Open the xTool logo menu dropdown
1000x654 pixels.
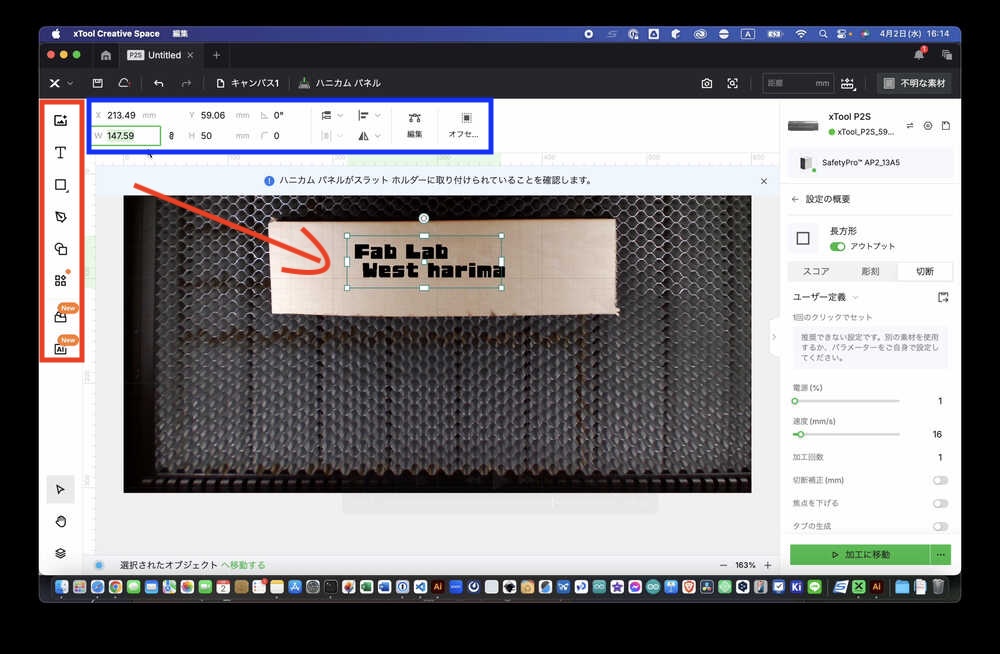tap(61, 83)
